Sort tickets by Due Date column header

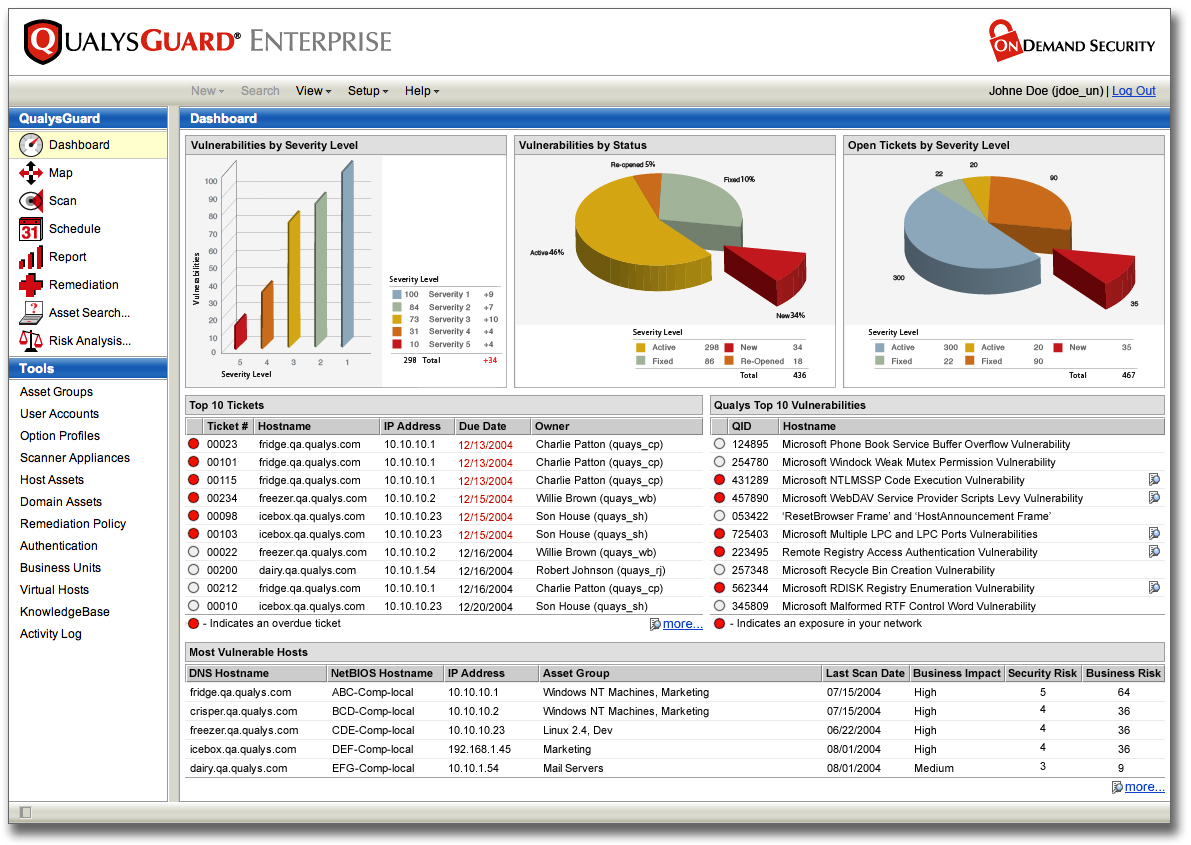[491, 426]
